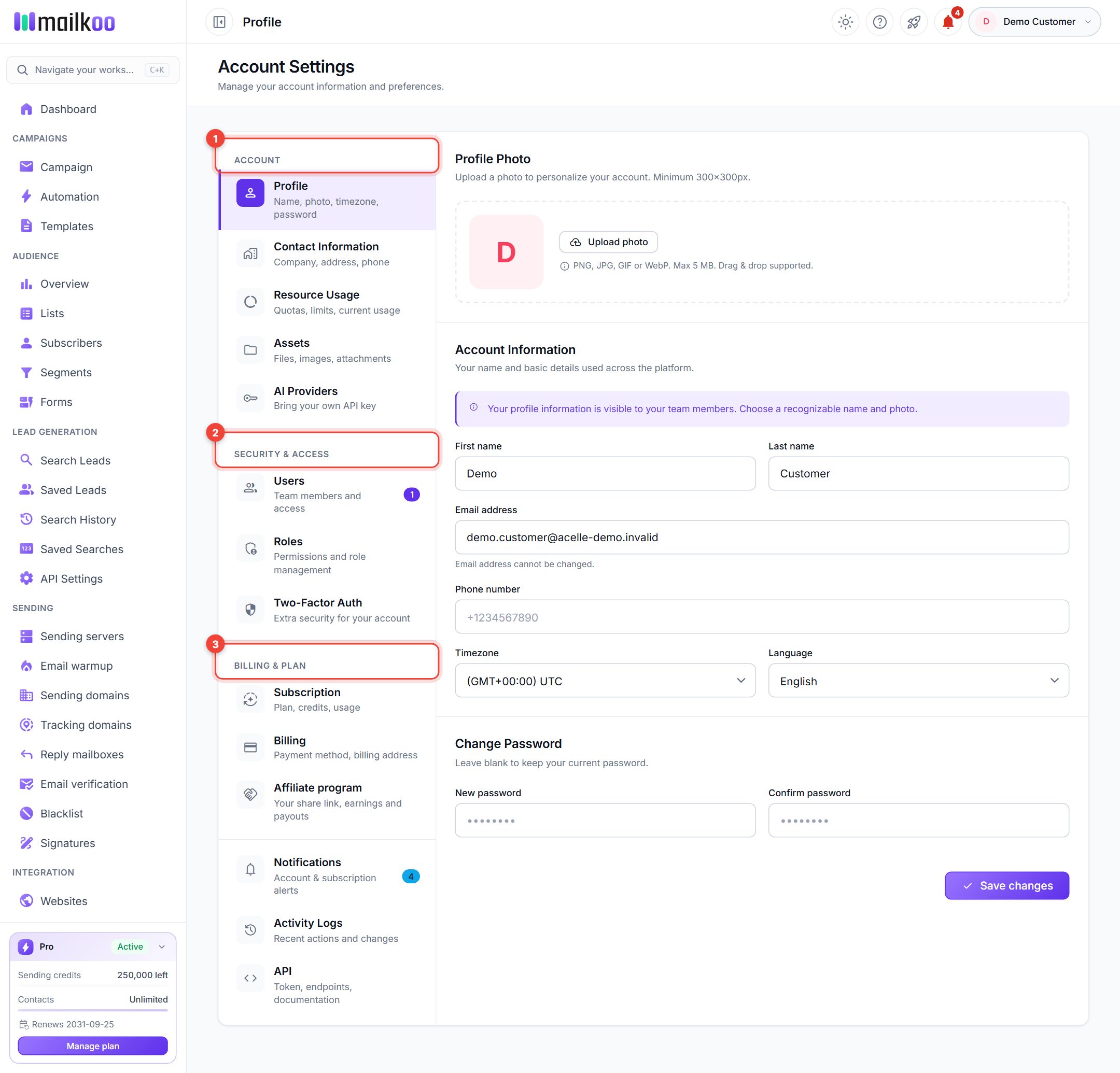Image resolution: width=1120 pixels, height=1073 pixels.
Task: Open Resource Usage circular icon
Action: pyautogui.click(x=250, y=302)
